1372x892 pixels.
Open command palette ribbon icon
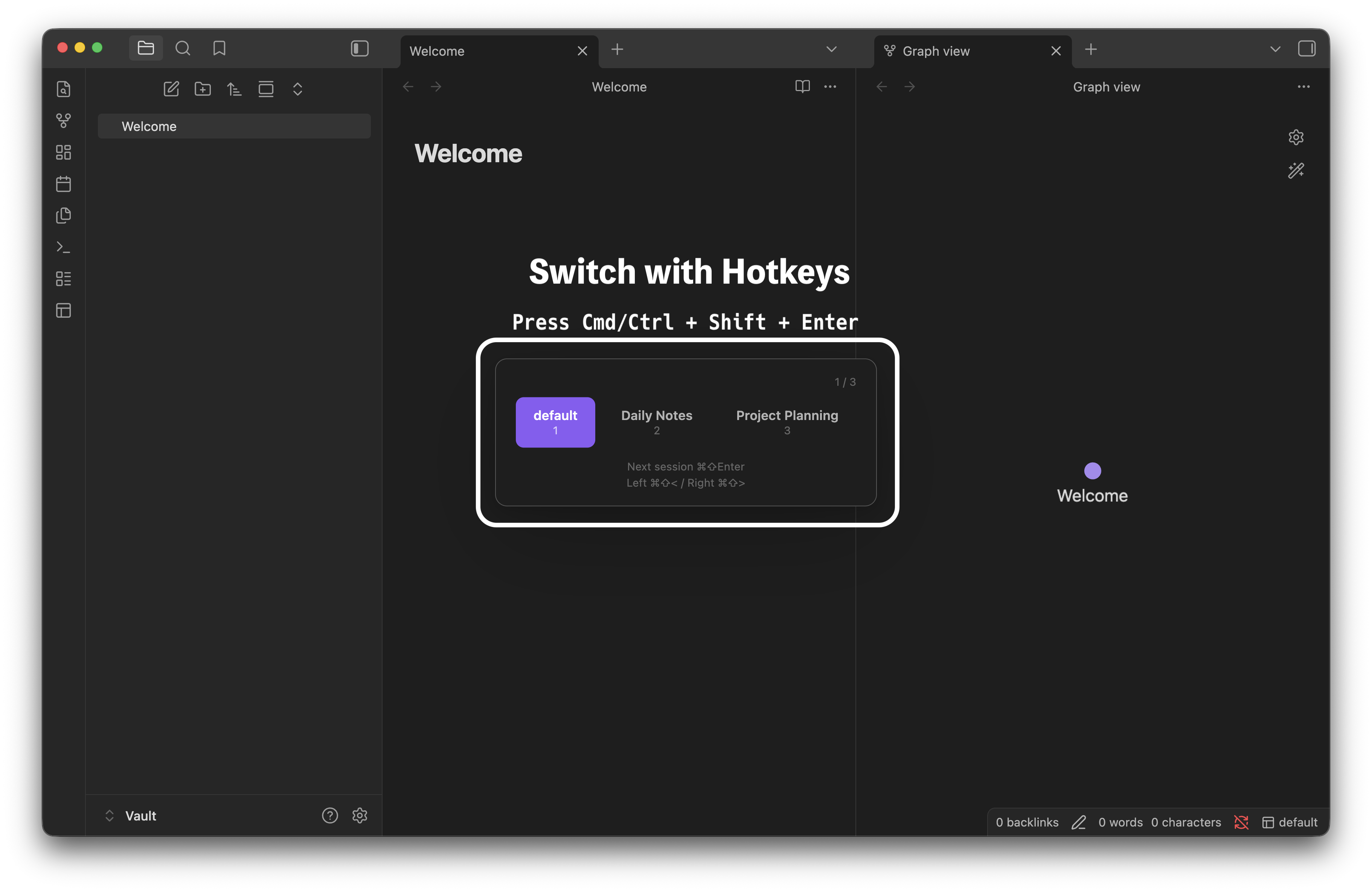tap(63, 247)
